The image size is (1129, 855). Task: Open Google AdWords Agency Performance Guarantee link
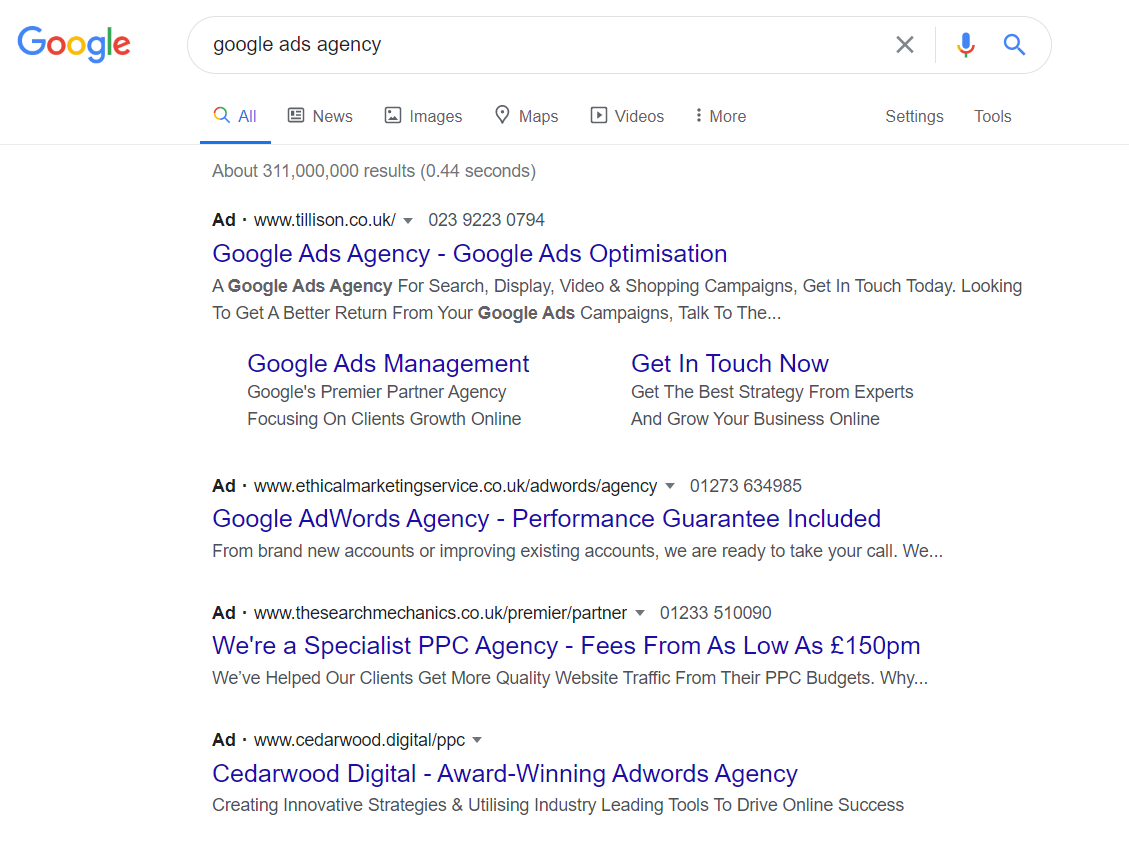pos(546,519)
